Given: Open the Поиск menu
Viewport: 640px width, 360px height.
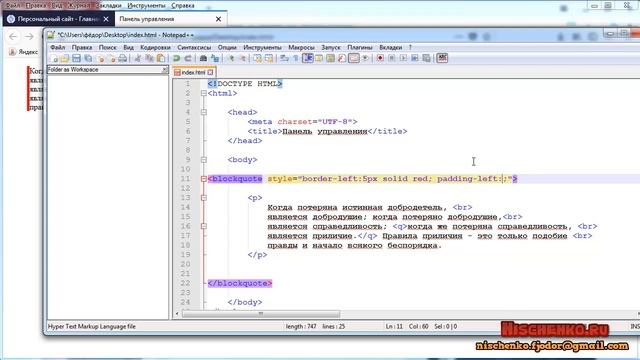Looking at the screenshot, I should click(107, 47).
